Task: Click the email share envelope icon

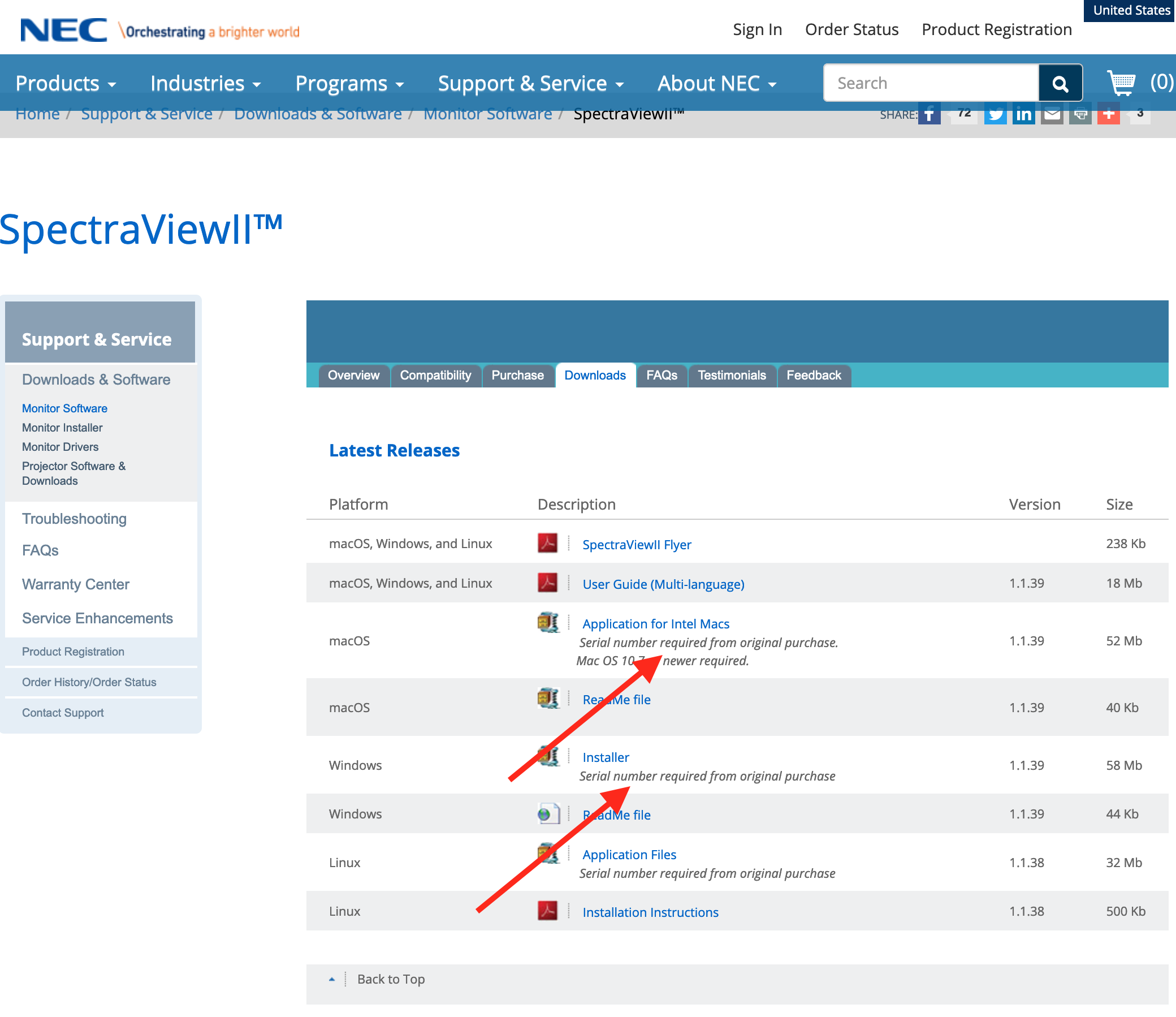Action: pyautogui.click(x=1051, y=115)
